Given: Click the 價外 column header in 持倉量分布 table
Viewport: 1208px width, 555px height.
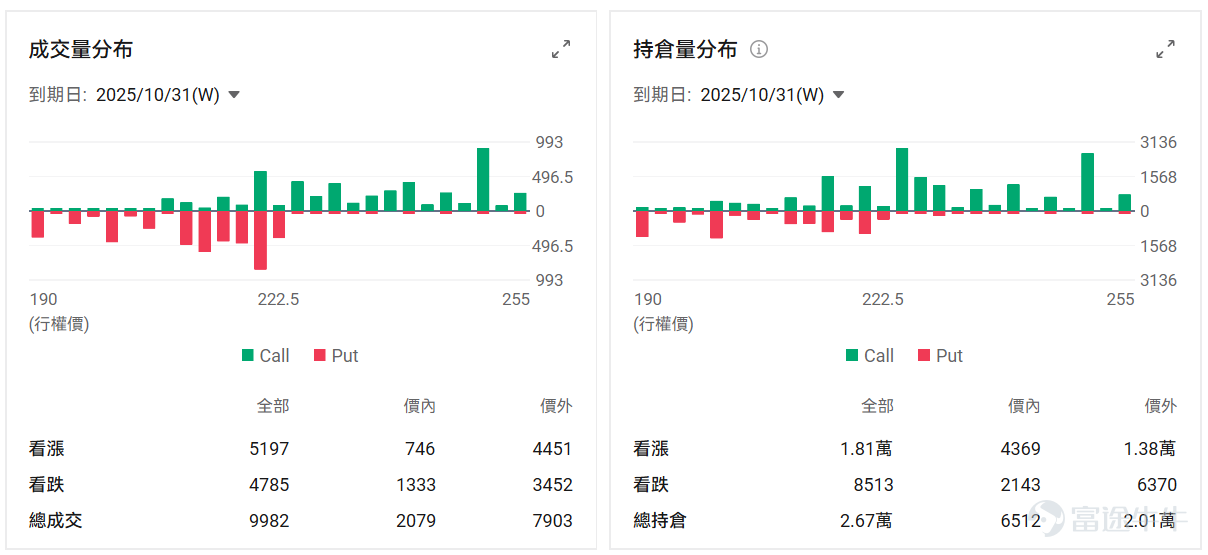Looking at the screenshot, I should tap(1161, 406).
